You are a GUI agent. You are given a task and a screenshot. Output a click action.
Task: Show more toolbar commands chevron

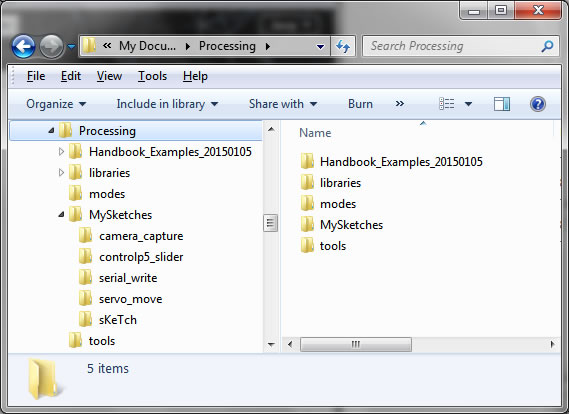[400, 104]
